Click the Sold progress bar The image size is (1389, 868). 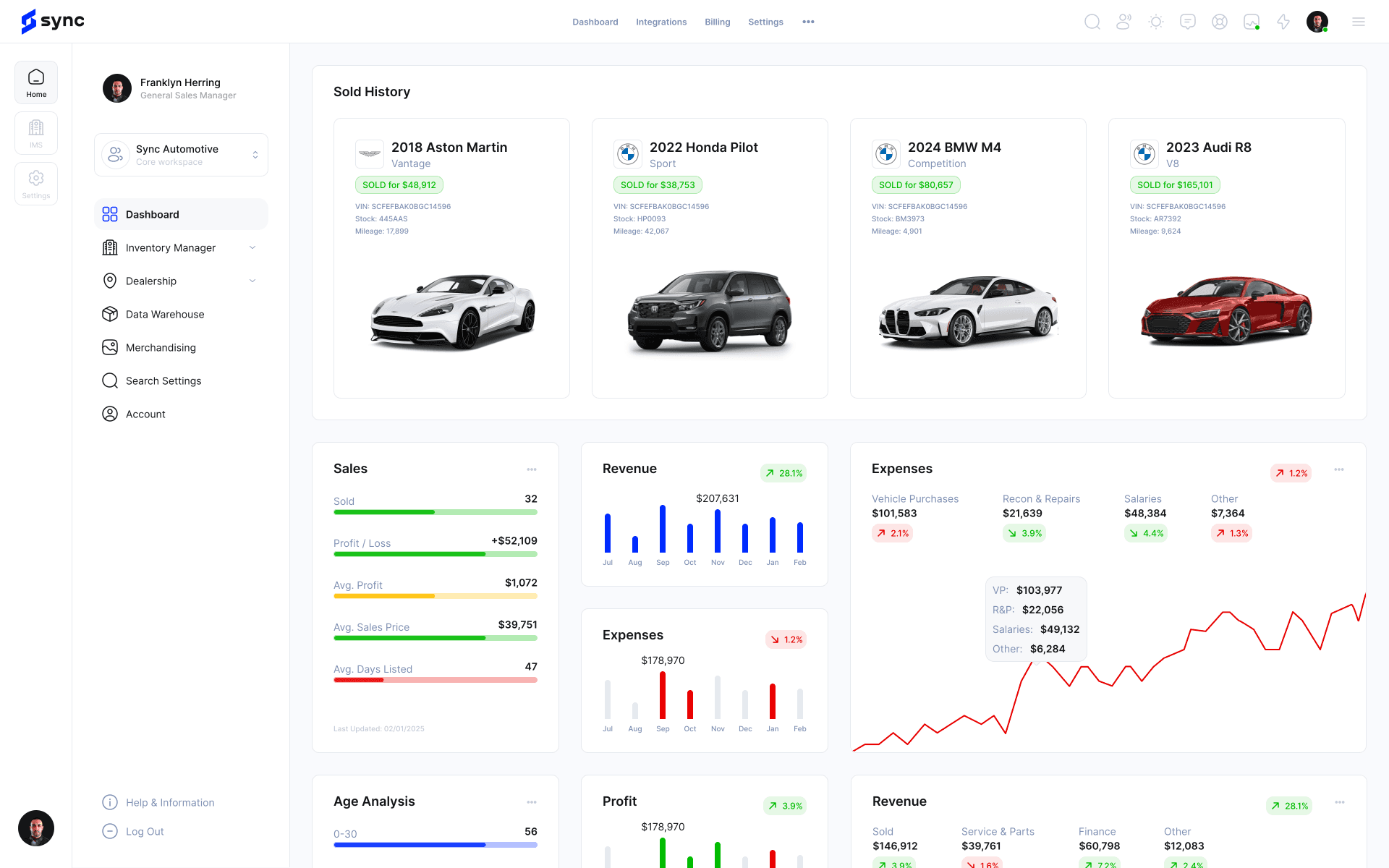436,512
